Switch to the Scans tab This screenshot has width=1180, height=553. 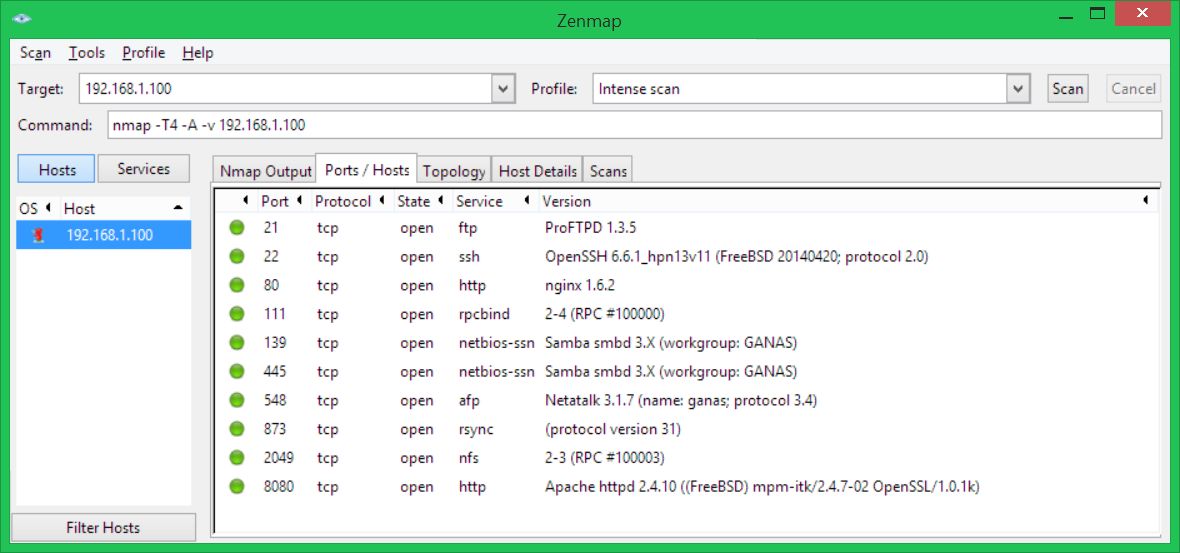pyautogui.click(x=608, y=171)
